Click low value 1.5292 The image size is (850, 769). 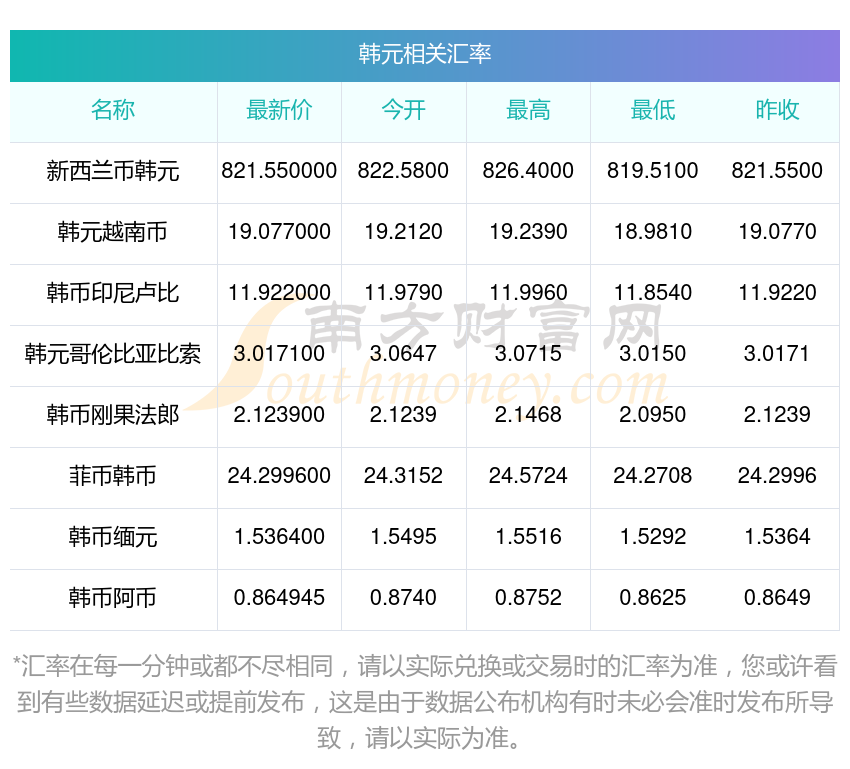653,537
